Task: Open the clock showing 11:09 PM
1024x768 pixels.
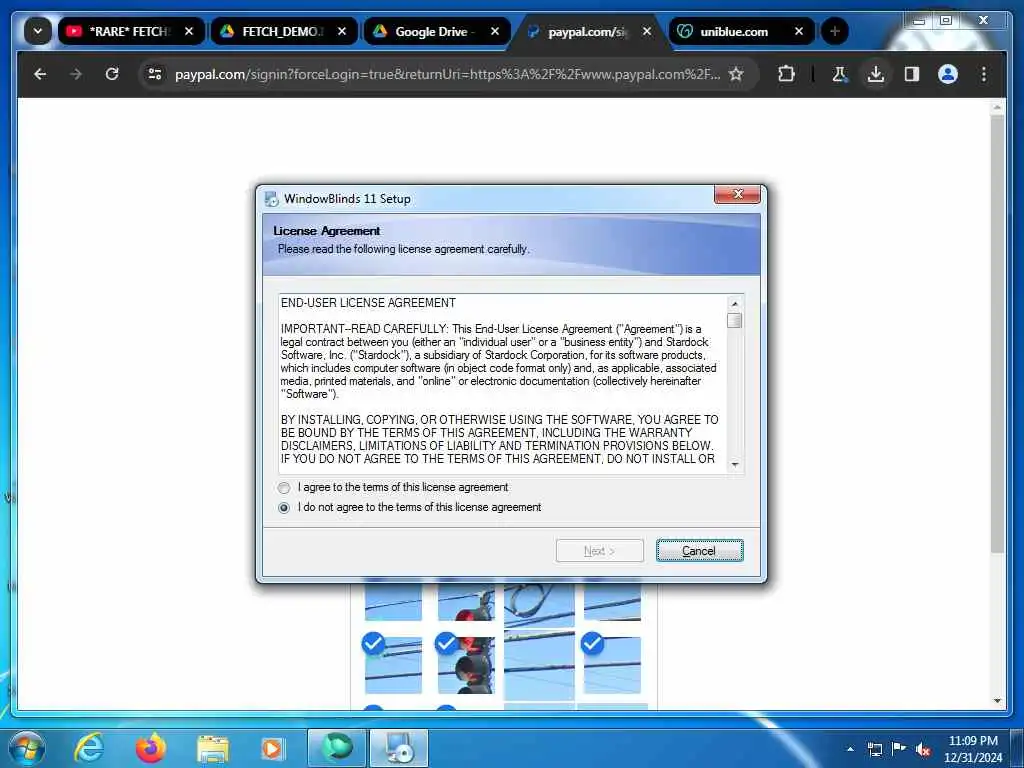Action: pos(973,749)
